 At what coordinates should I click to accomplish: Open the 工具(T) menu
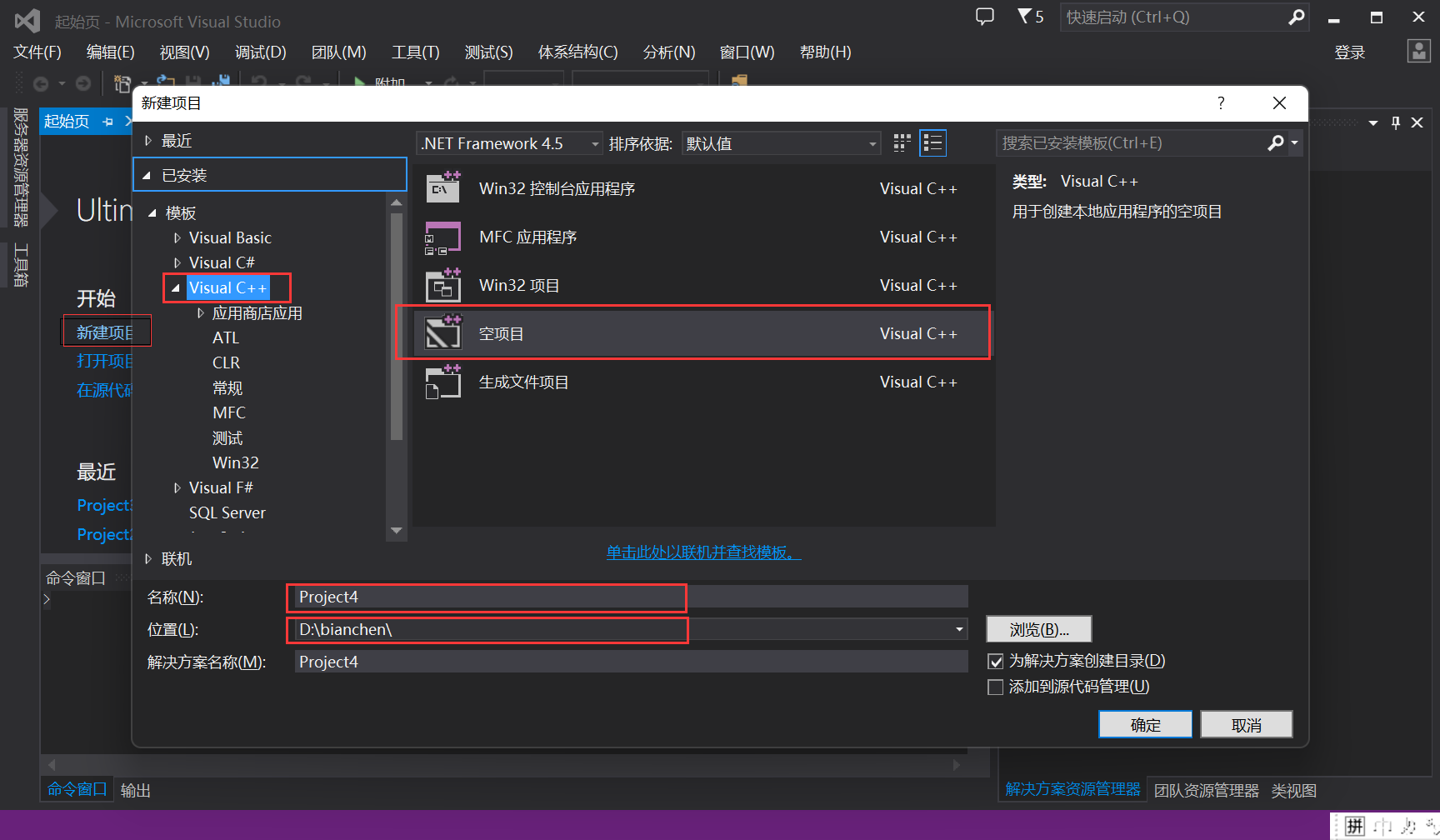416,52
